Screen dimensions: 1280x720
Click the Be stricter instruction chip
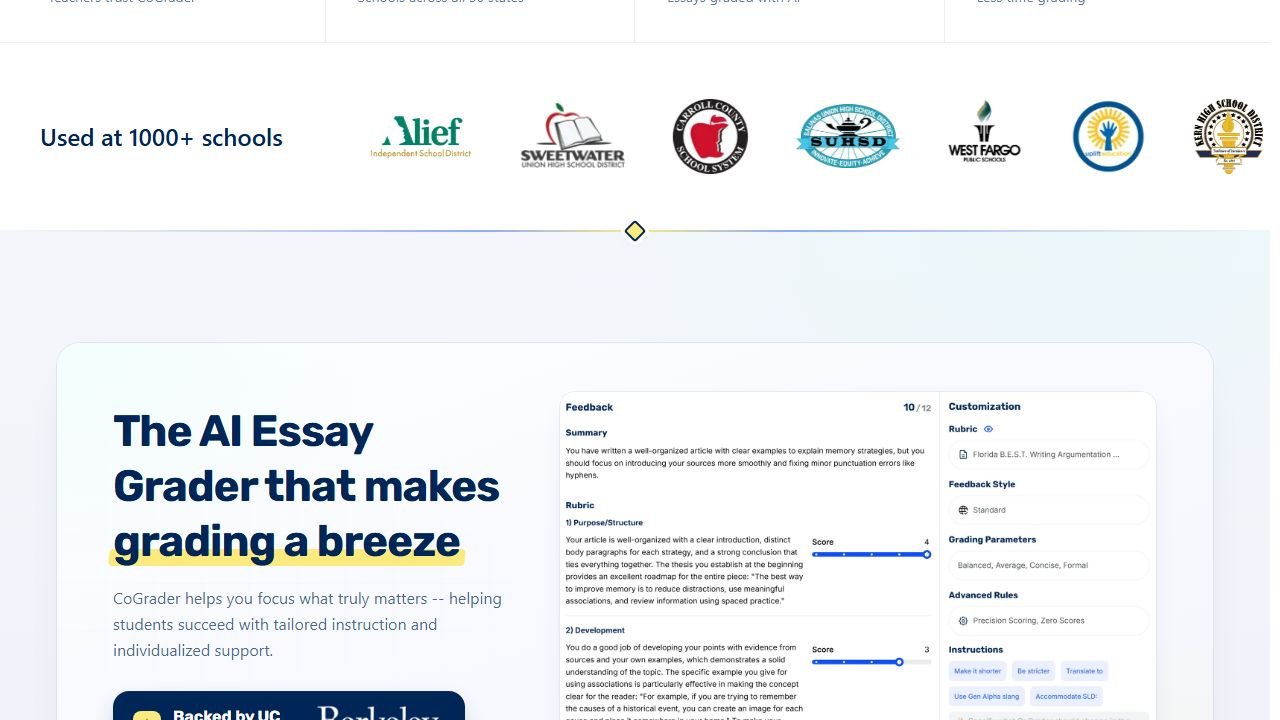[x=1033, y=672]
